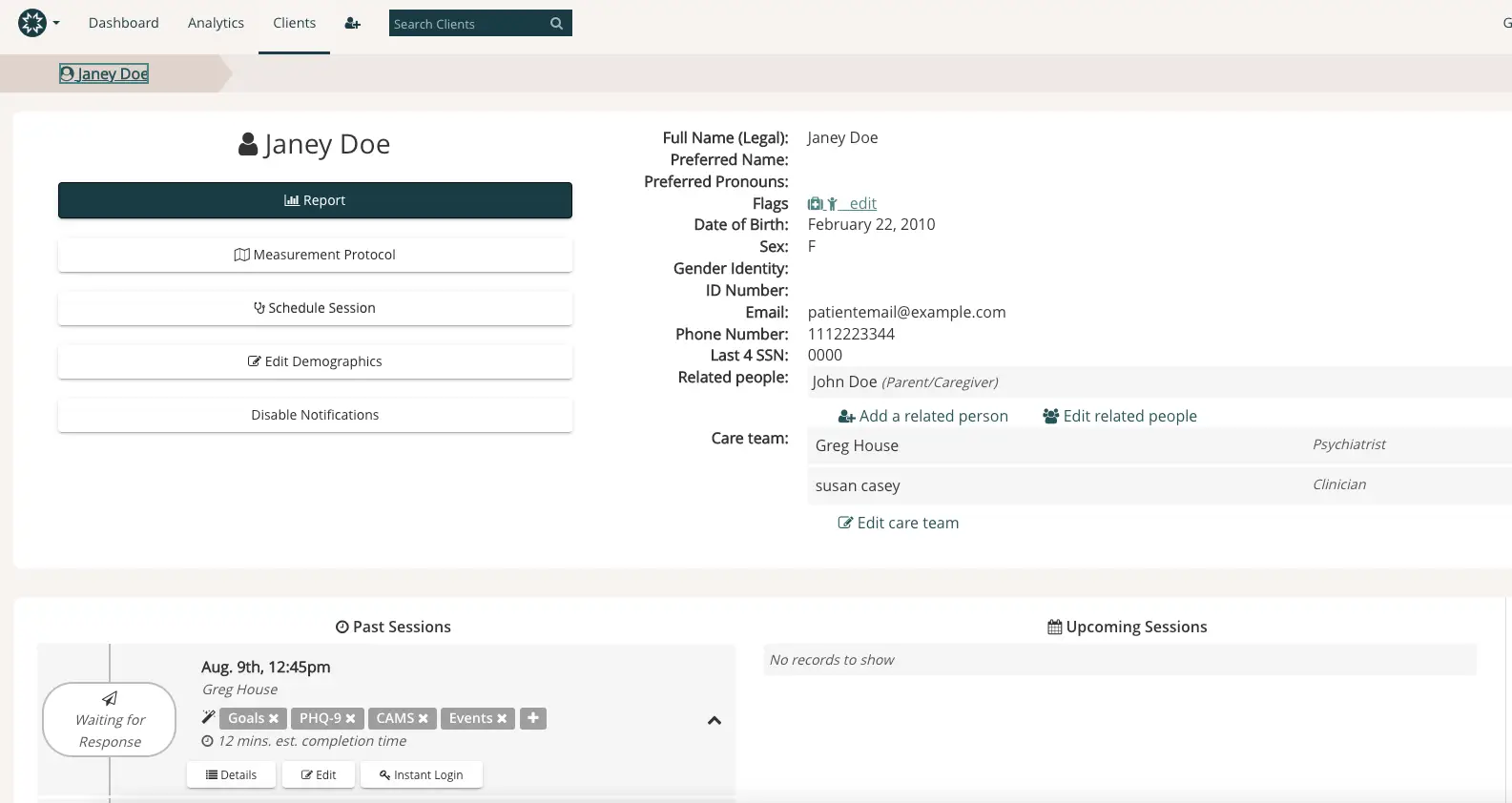Click the Psychiatrist role label

1349,444
